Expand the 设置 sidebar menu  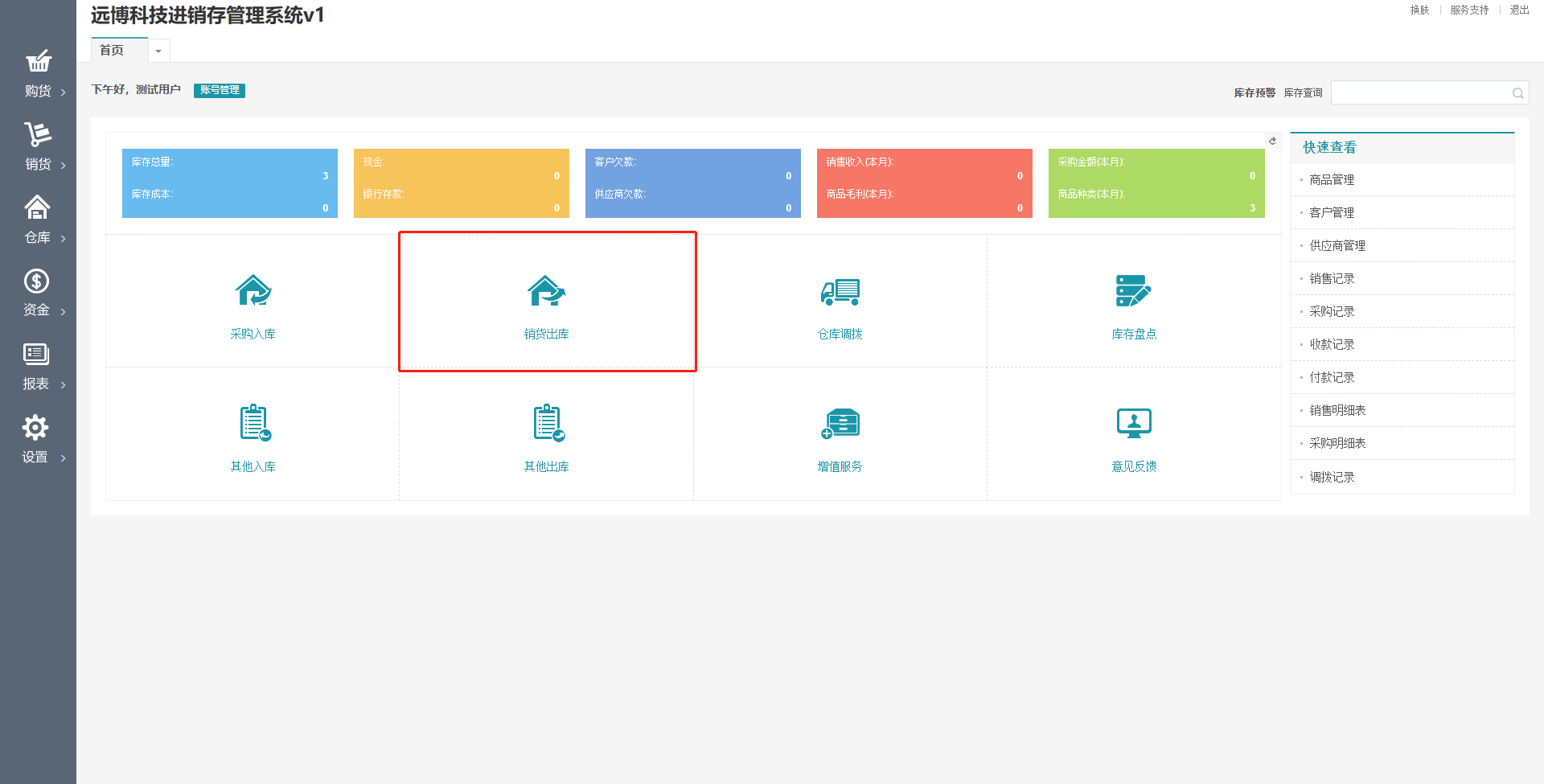[38, 440]
